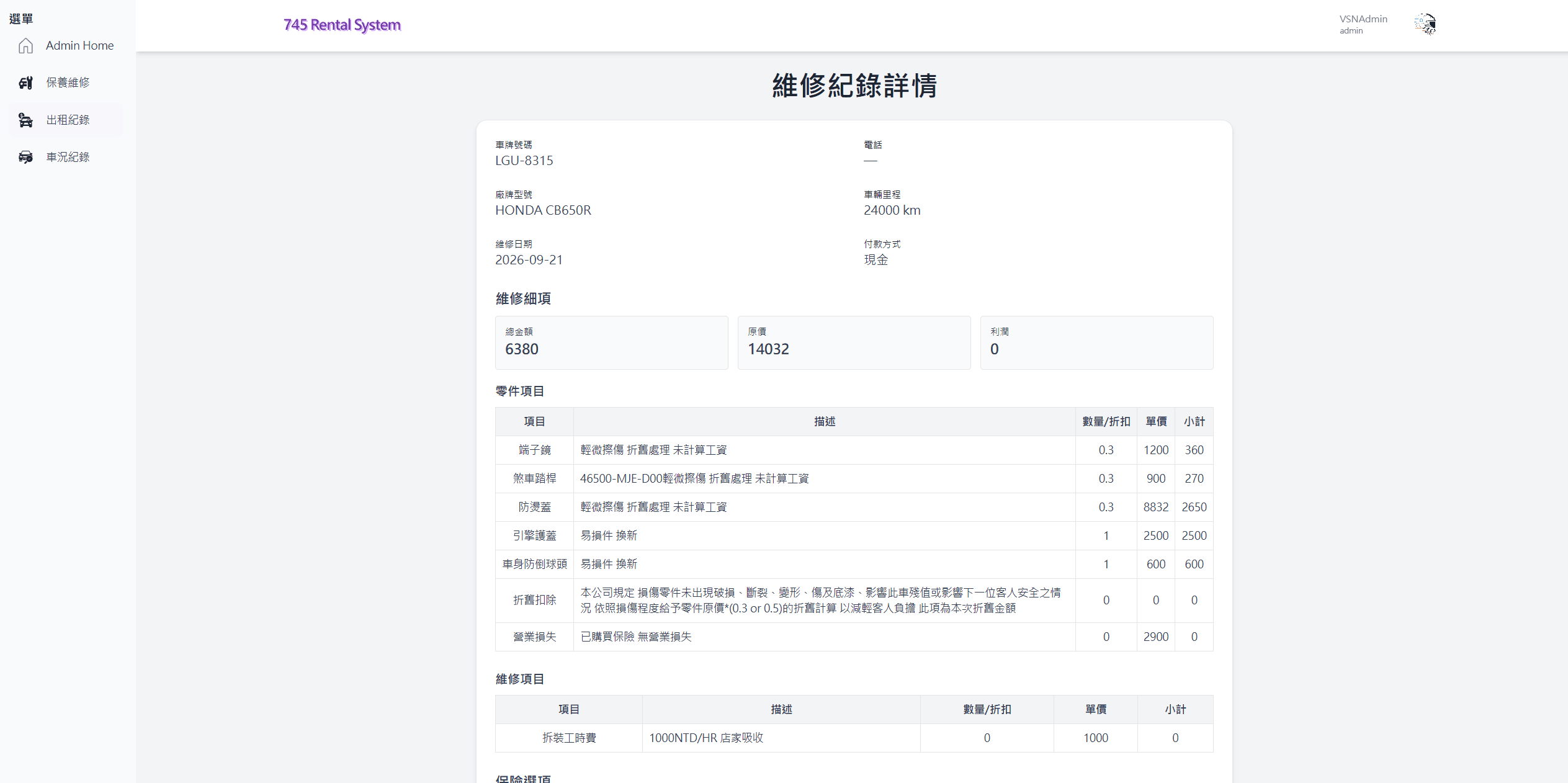1568x783 pixels.
Task: Click the unit price 1000 in 拆裝工時費 row
Action: pos(1096,738)
